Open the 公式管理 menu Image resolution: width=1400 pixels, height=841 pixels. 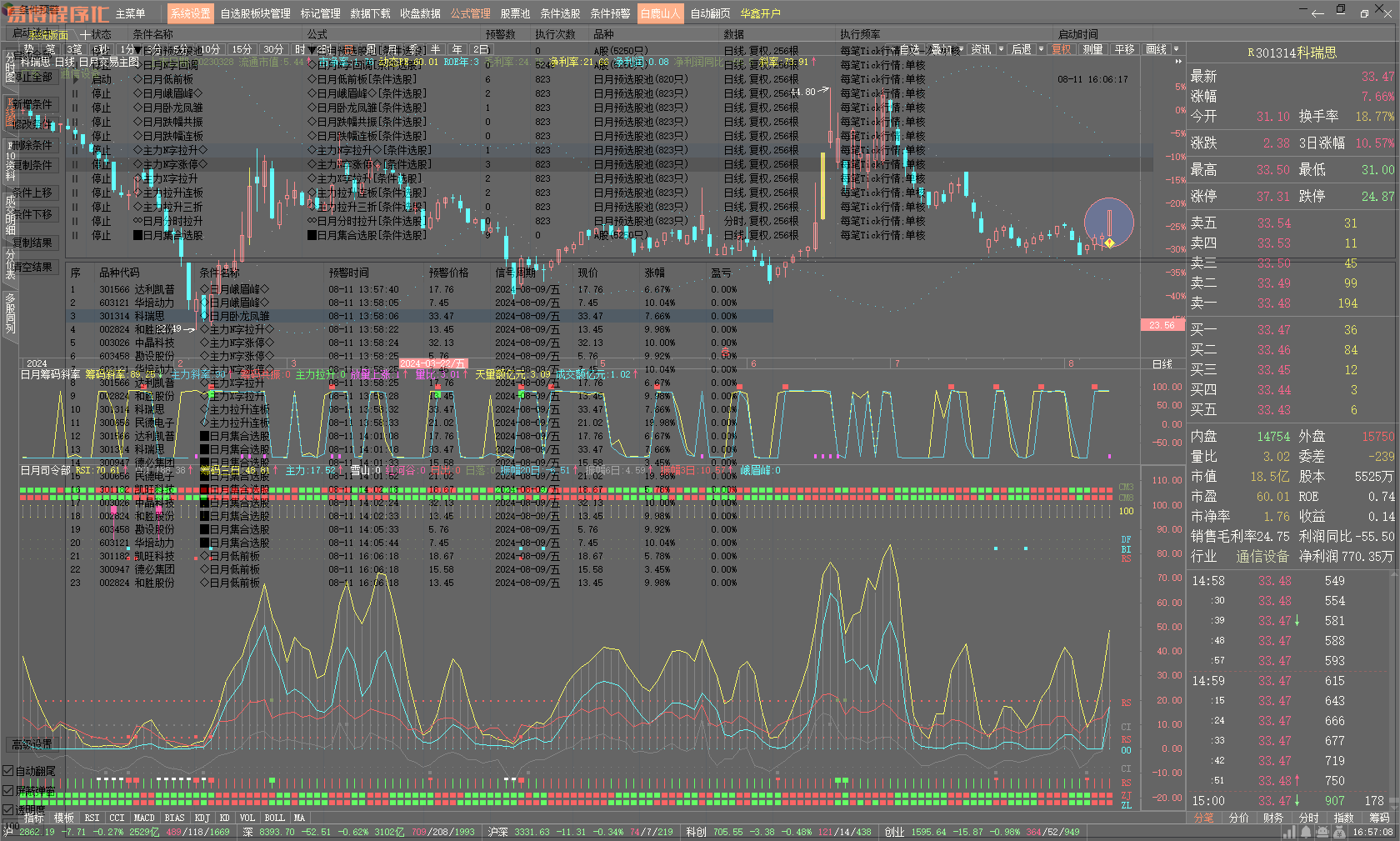(471, 13)
